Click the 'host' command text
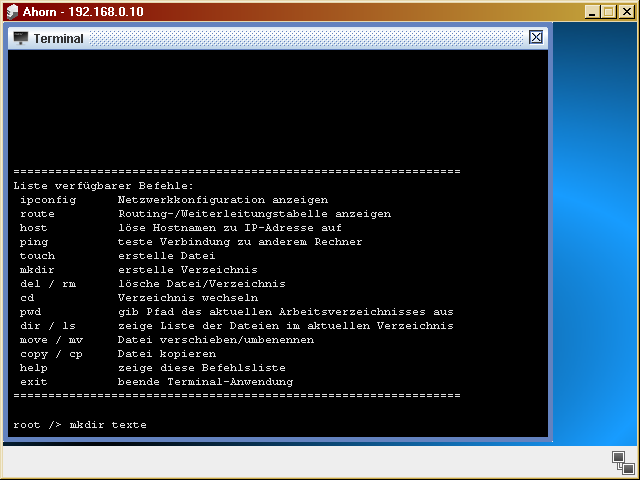The width and height of the screenshot is (640, 480). pos(33,228)
